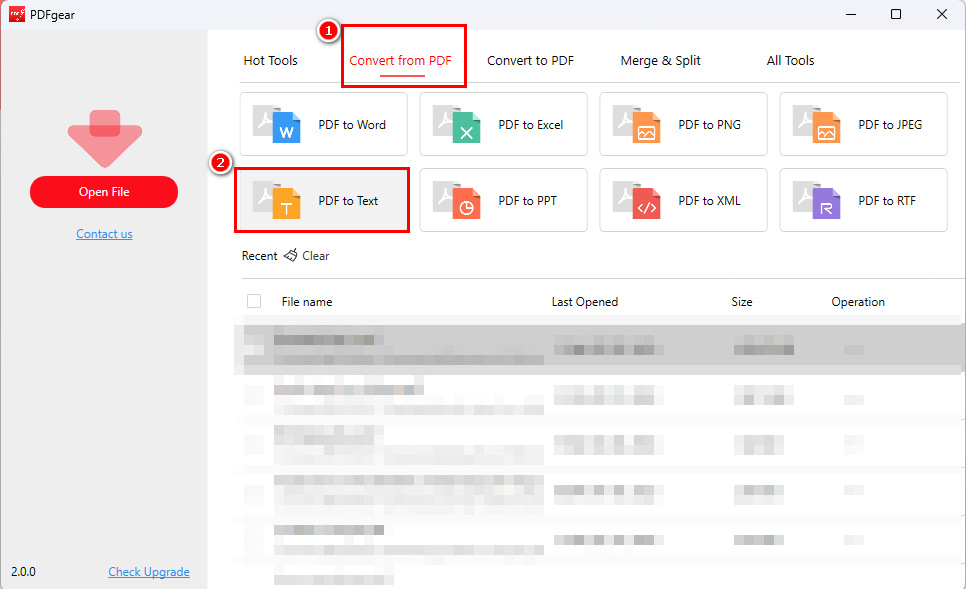Go to the Merge & Split tab

(x=660, y=60)
